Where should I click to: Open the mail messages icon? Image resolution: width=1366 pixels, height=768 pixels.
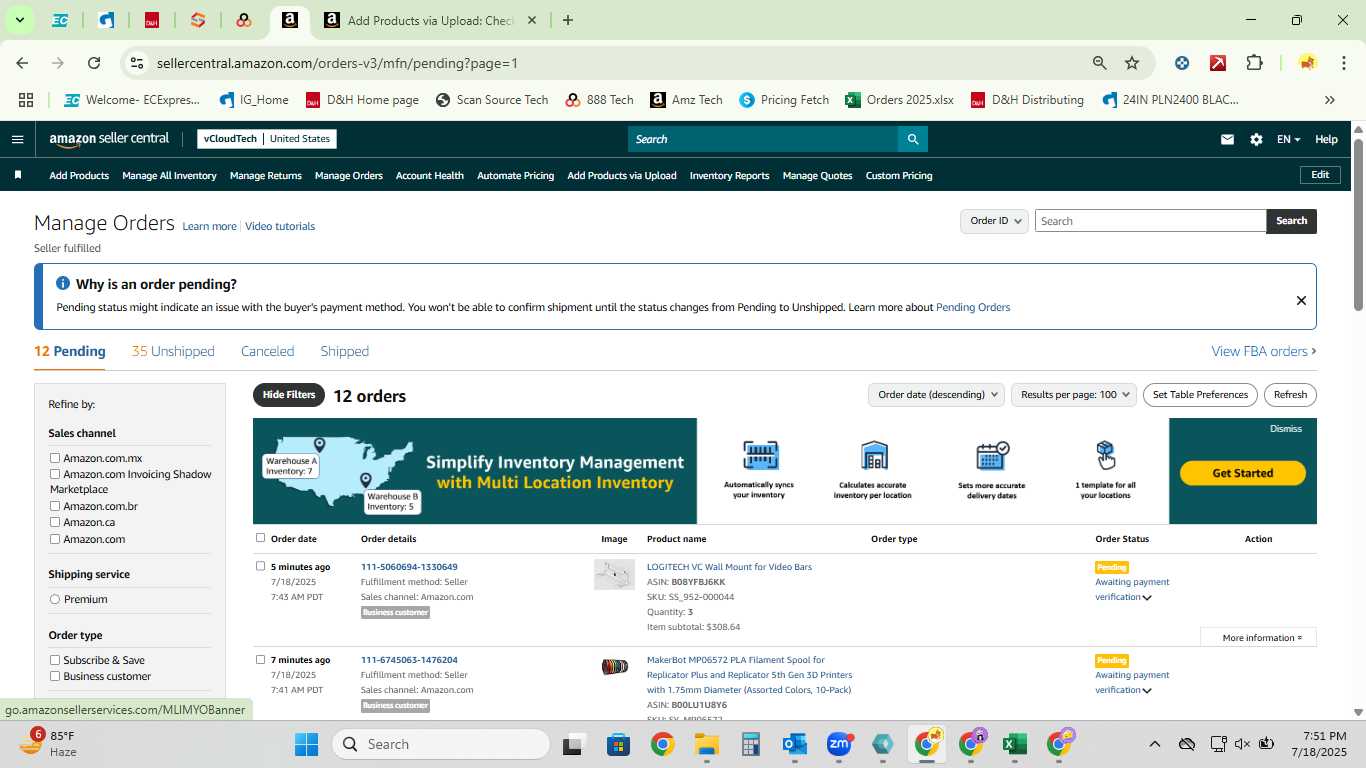[1227, 139]
